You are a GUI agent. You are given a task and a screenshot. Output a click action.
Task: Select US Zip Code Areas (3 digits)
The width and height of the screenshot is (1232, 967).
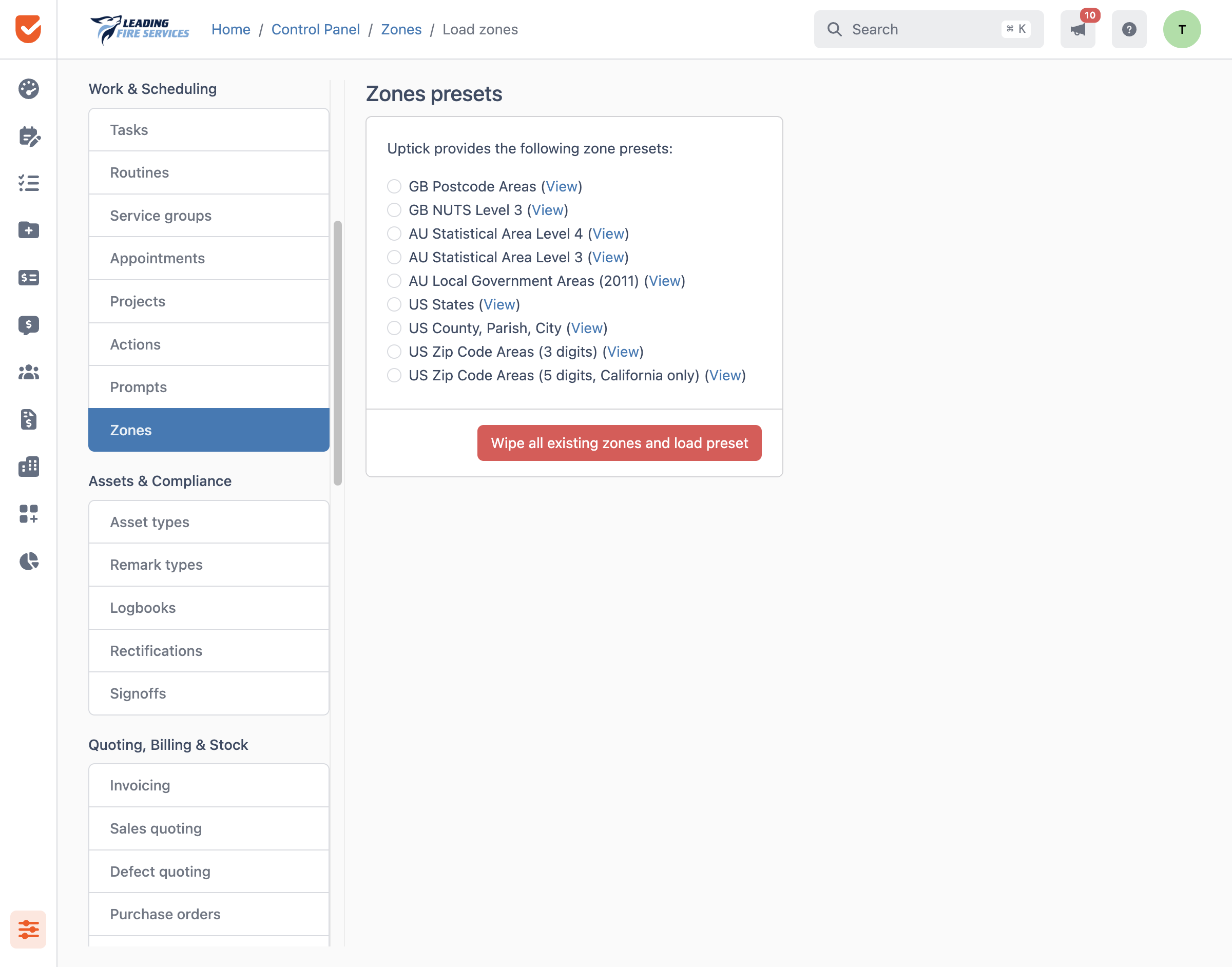pos(394,352)
